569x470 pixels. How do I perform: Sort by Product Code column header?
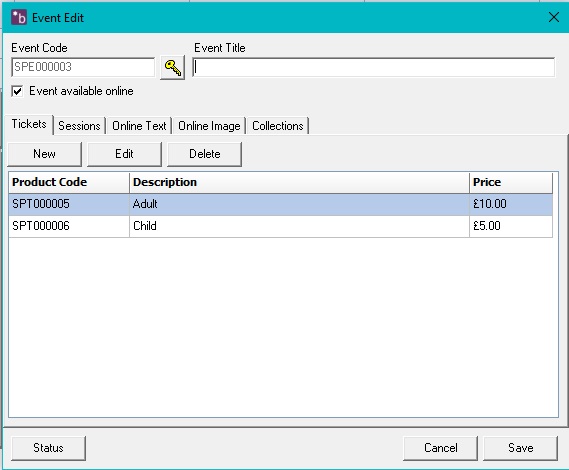coord(69,182)
